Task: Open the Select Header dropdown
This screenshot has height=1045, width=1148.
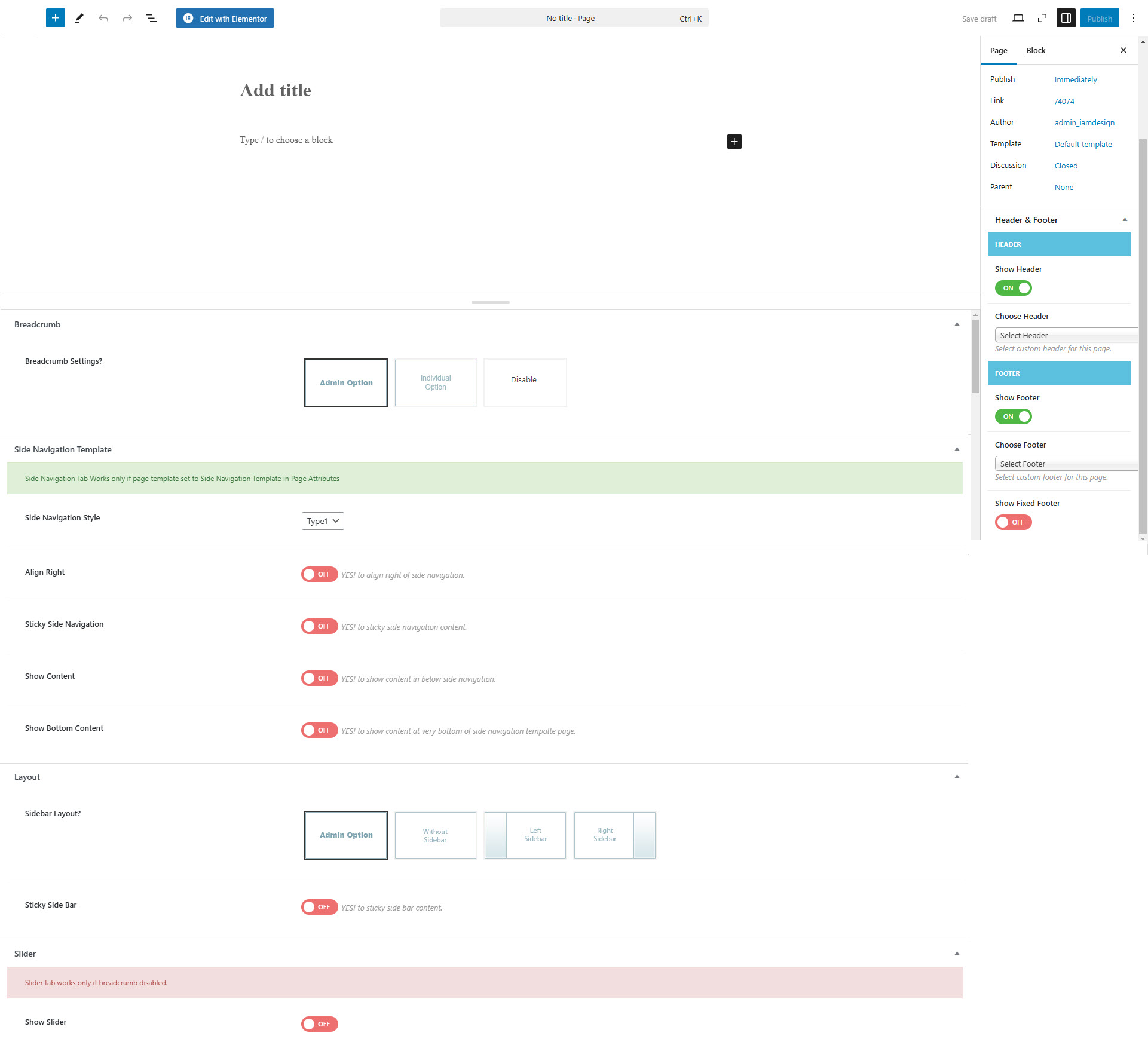Action: tap(1065, 335)
